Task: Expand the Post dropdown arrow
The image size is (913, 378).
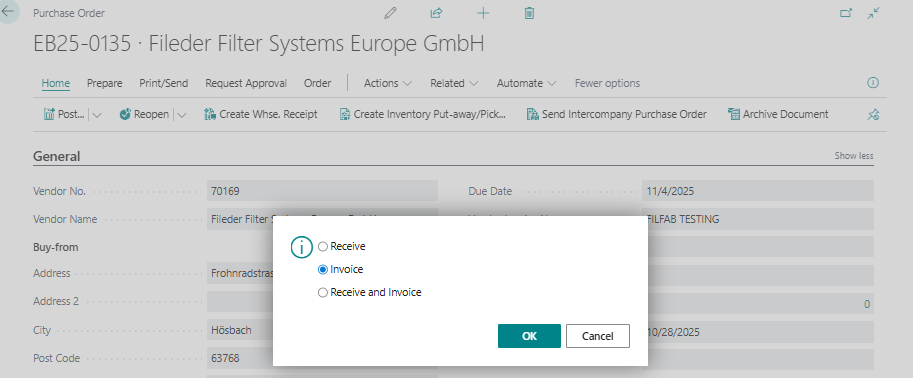Action: click(97, 115)
